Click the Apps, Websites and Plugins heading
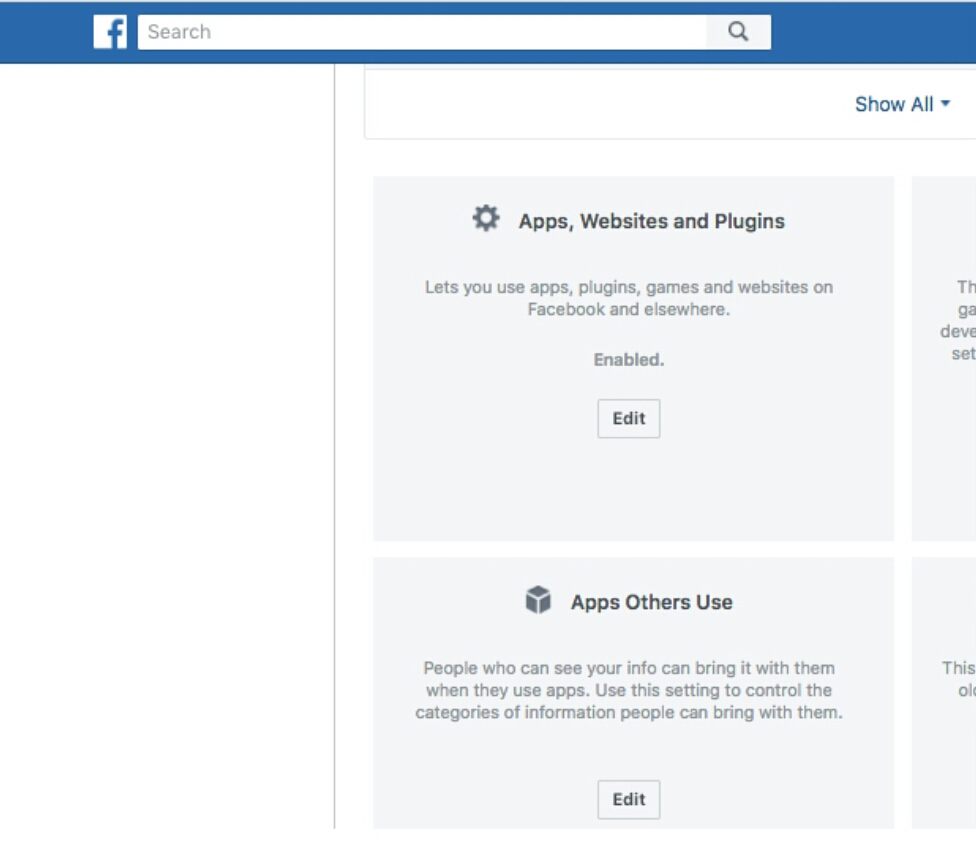The width and height of the screenshot is (976, 858). click(x=652, y=221)
